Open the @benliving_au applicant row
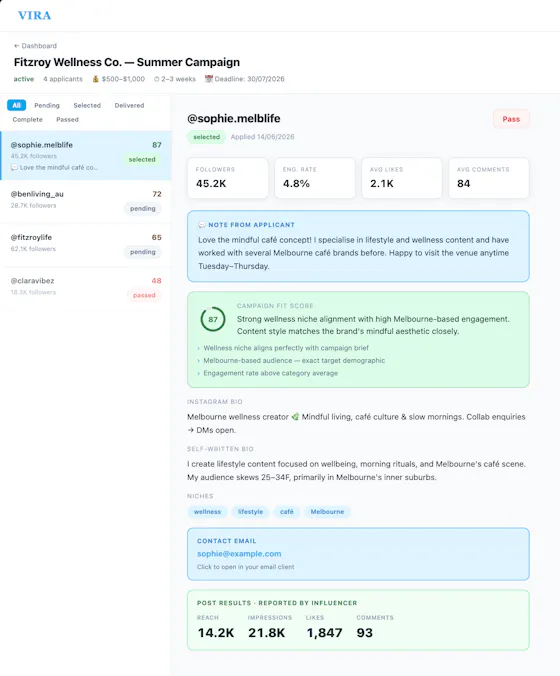 click(86, 202)
